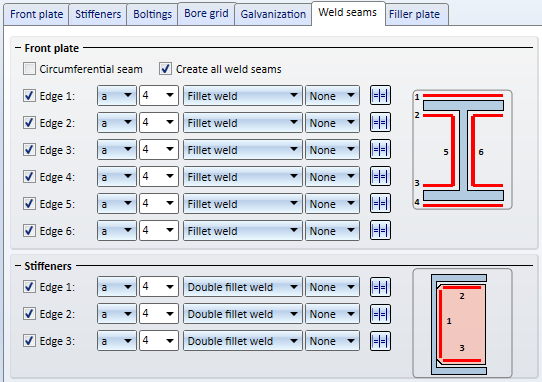
Task: Expand the Fillet weld dropdown for Front plate Edge 1
Action: coord(243,95)
